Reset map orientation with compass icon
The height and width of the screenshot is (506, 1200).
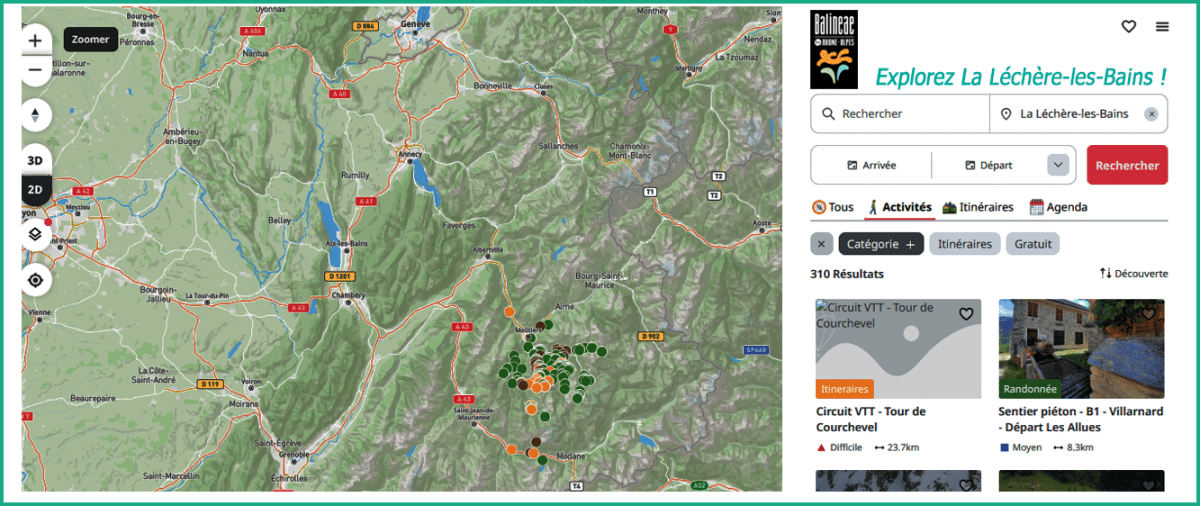(35, 115)
